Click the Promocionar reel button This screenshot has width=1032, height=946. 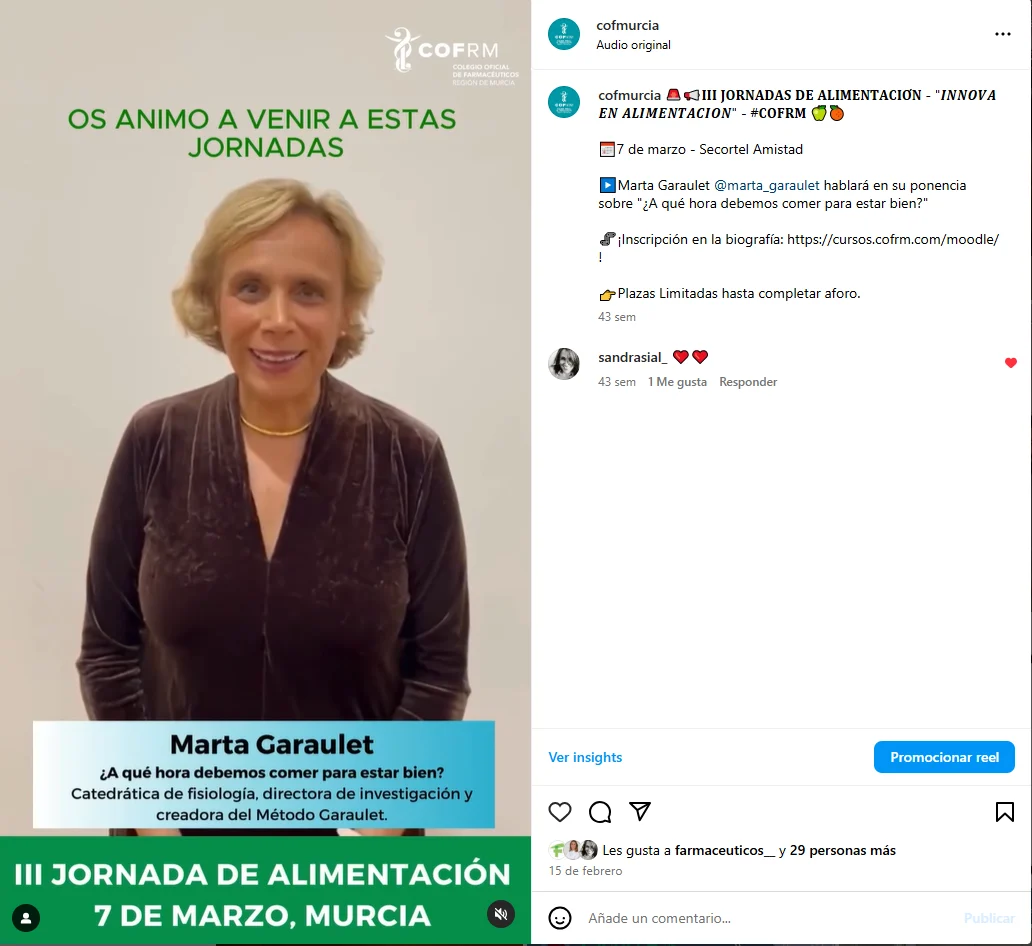pos(944,757)
